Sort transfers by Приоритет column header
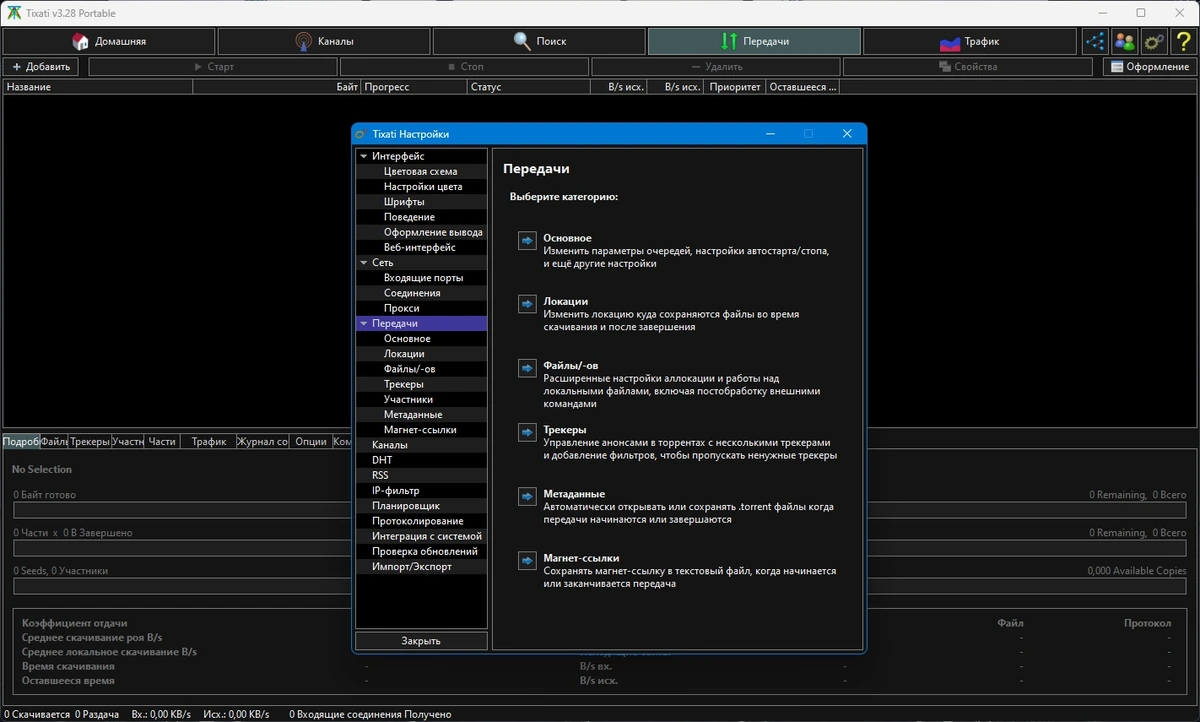 coord(736,87)
